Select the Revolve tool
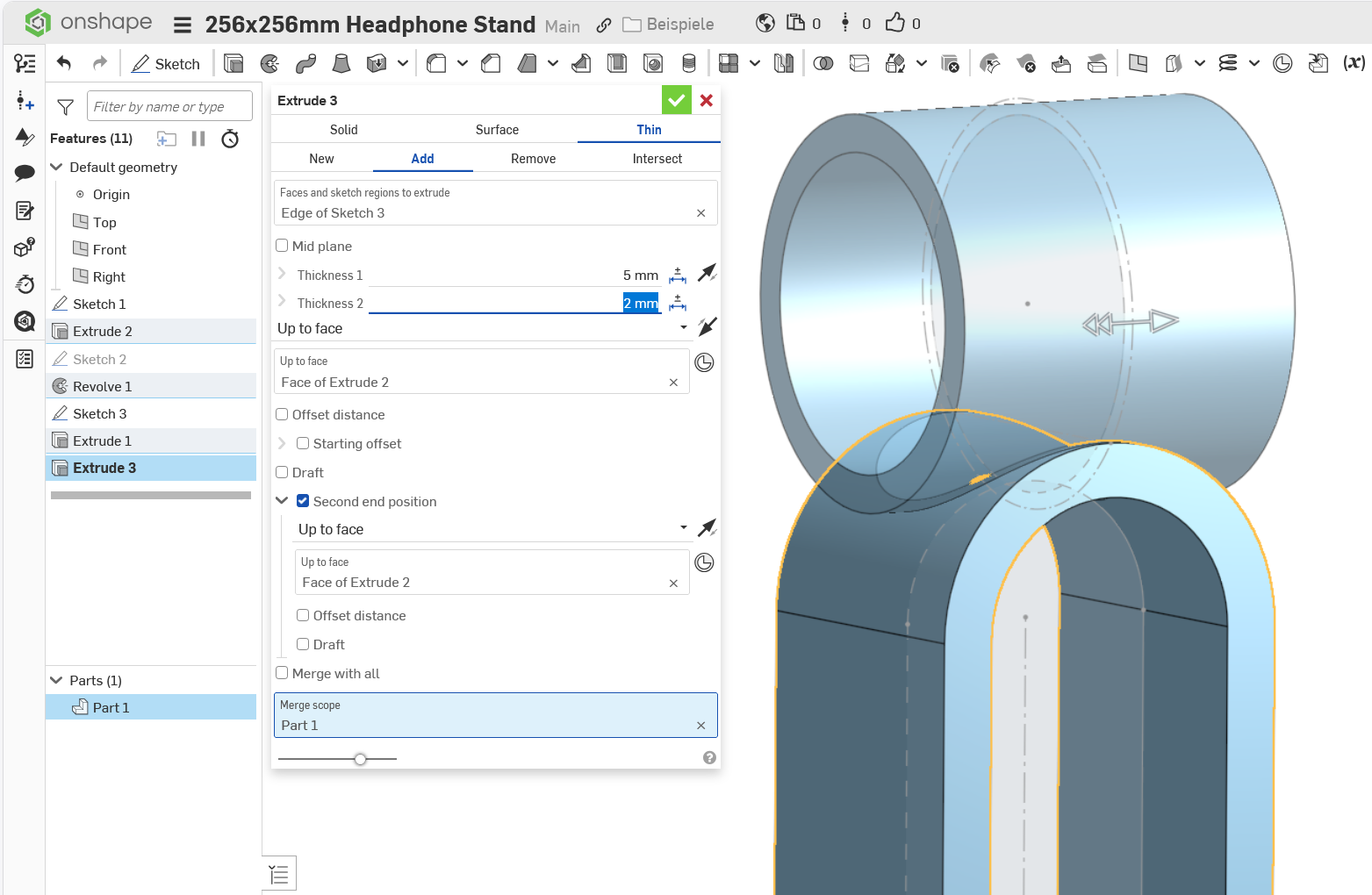Screen dimensions: 1372x895 (270, 63)
